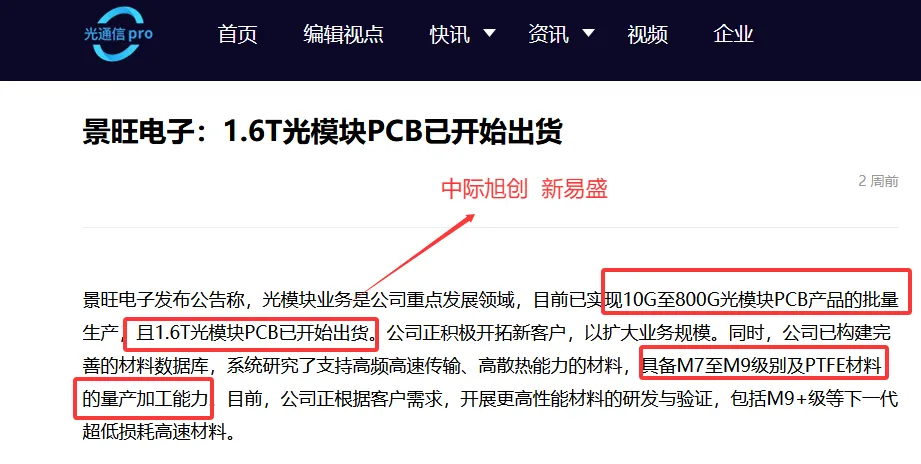
Task: Click the text 具备M7至M9级别及PTFE材料
Action: 762,366
